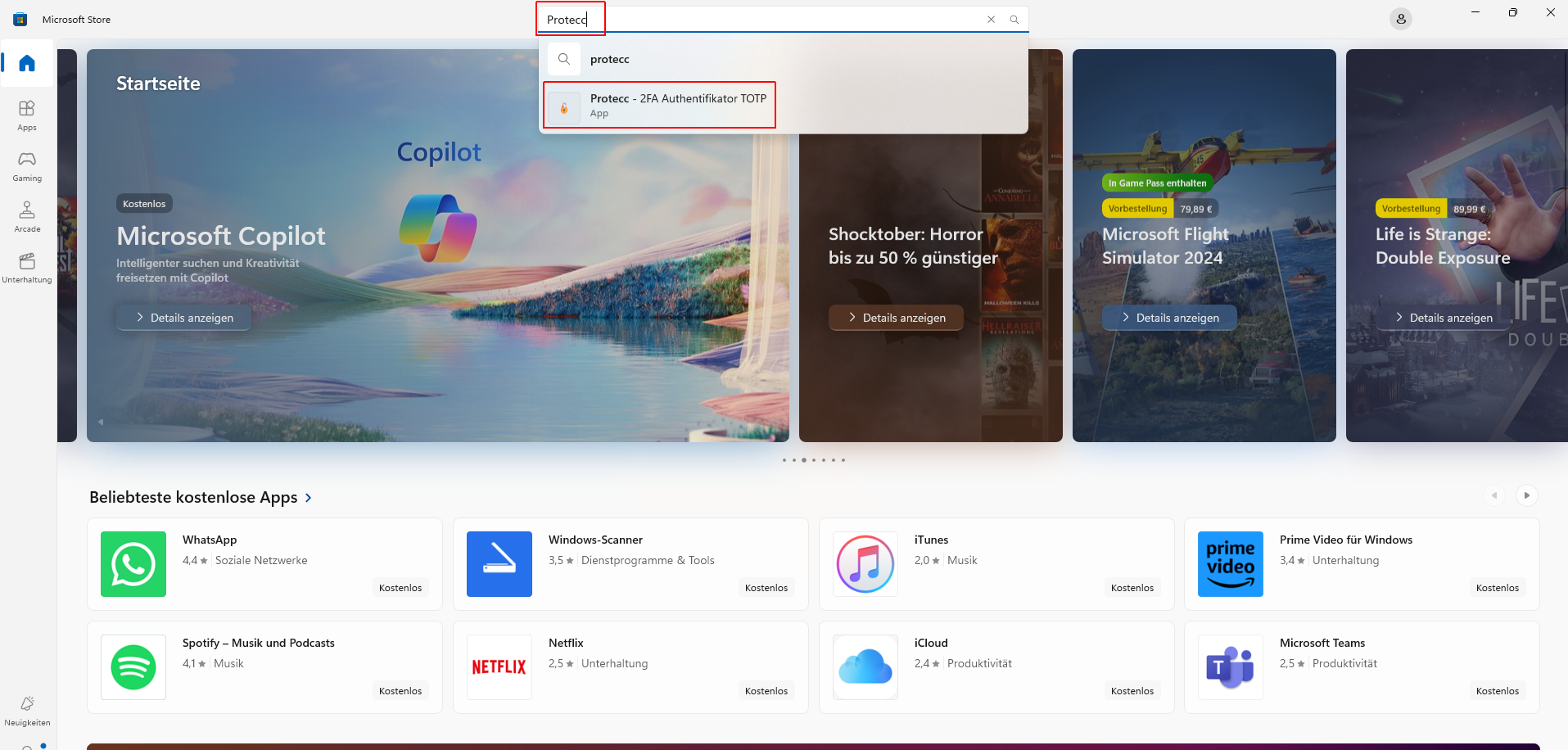
Task: Open the Life is Strange banner image
Action: click(1457, 246)
